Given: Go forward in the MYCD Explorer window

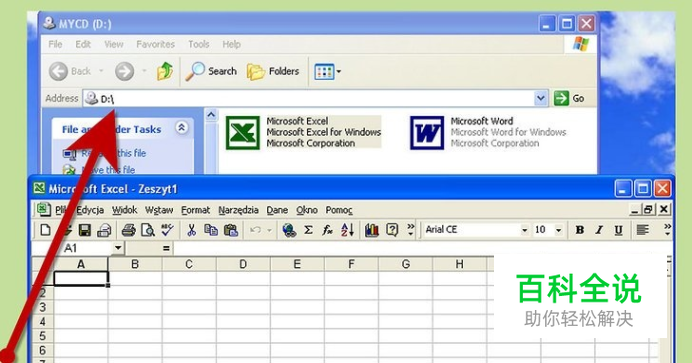Looking at the screenshot, I should pyautogui.click(x=124, y=71).
